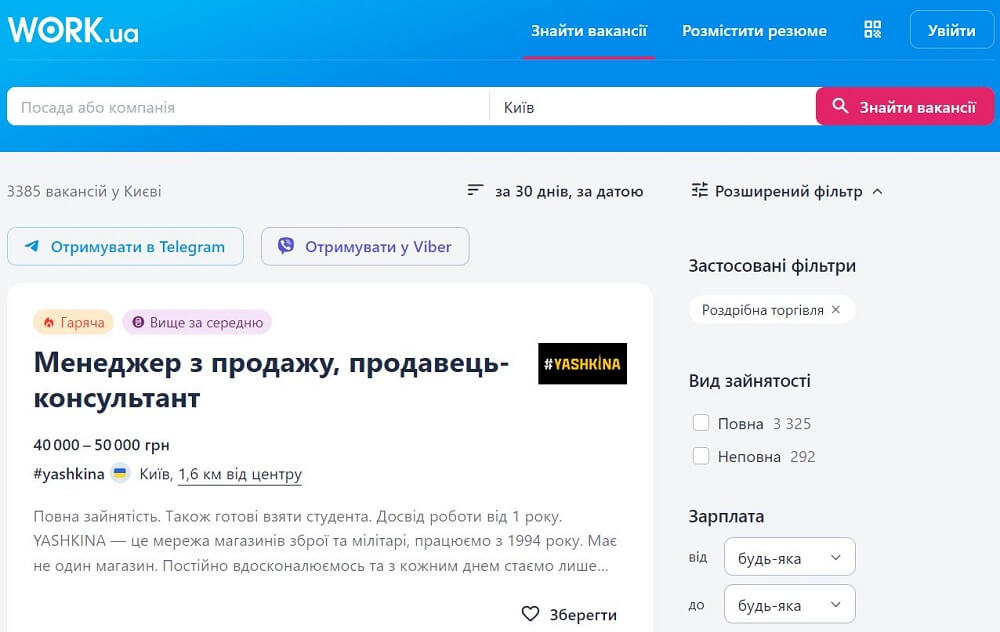Check the Повна employment checkbox
This screenshot has height=632, width=1000.
coord(701,423)
